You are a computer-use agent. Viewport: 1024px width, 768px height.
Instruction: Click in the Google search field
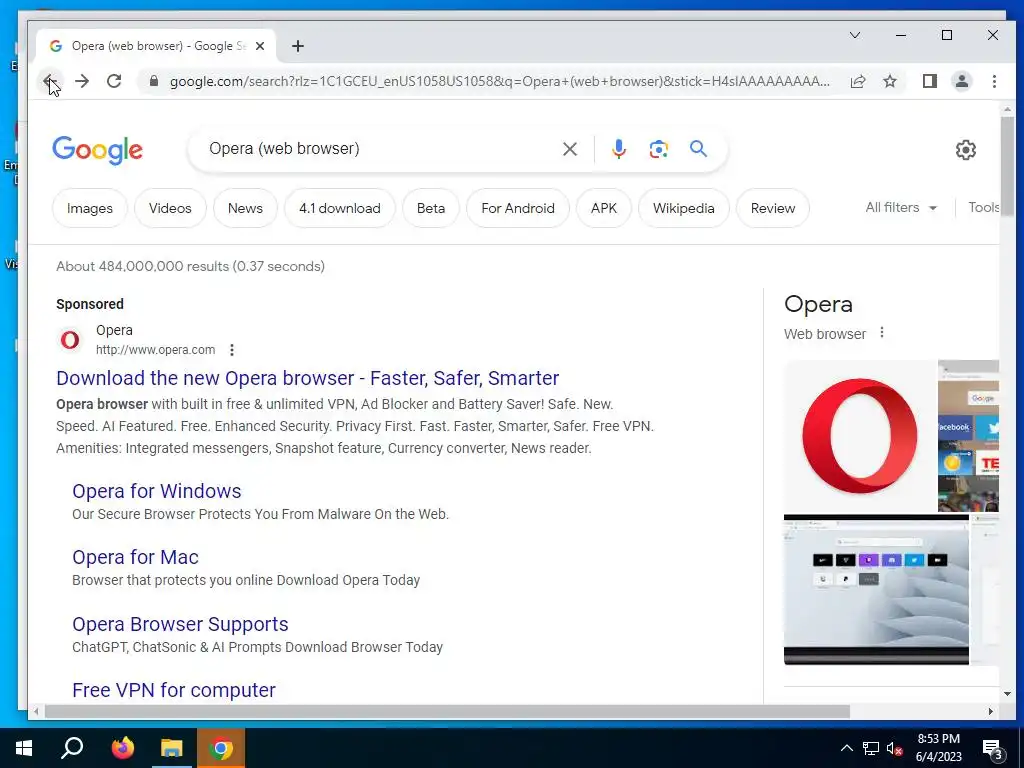pos(379,149)
